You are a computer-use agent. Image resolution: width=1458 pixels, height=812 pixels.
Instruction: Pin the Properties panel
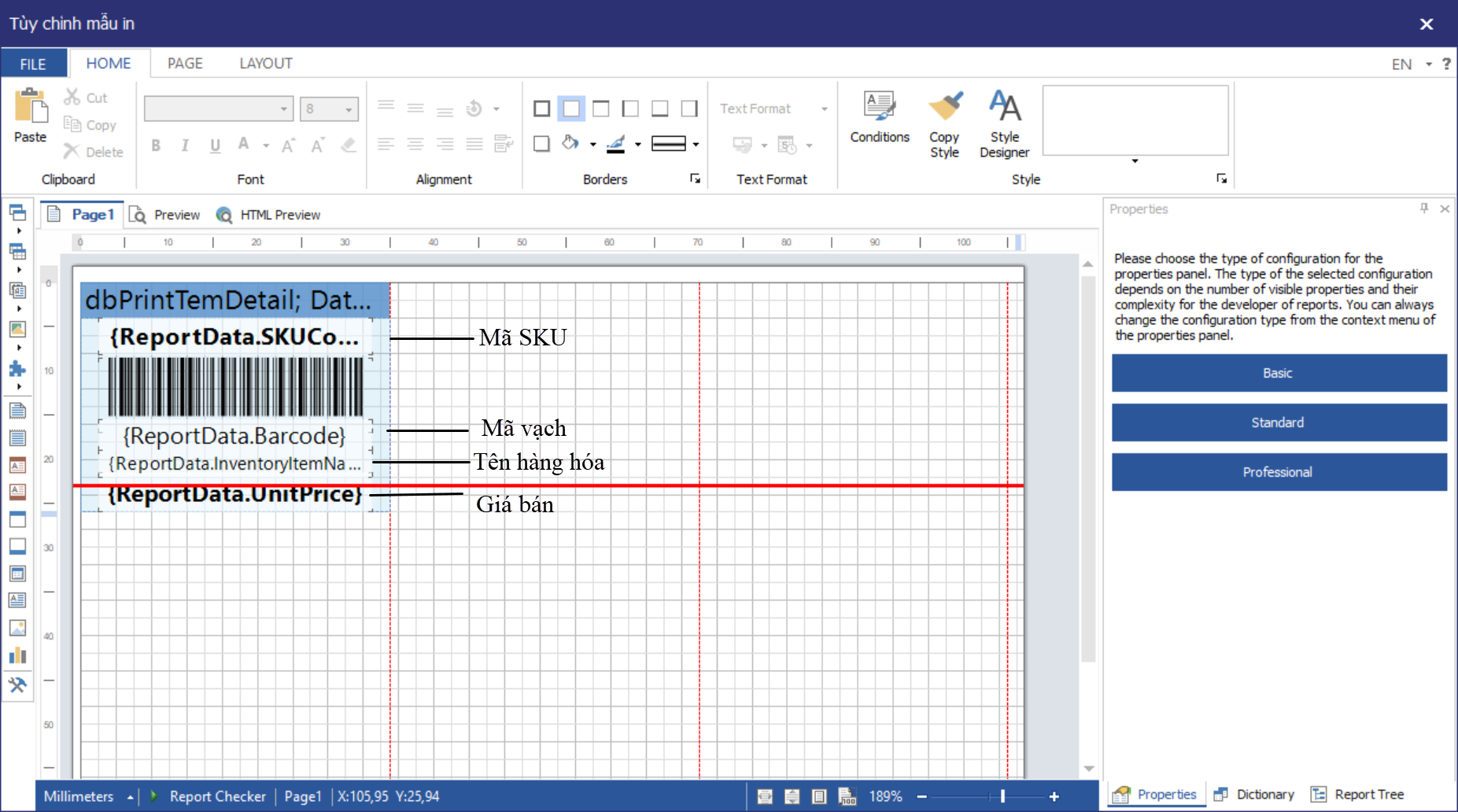pyautogui.click(x=1423, y=209)
